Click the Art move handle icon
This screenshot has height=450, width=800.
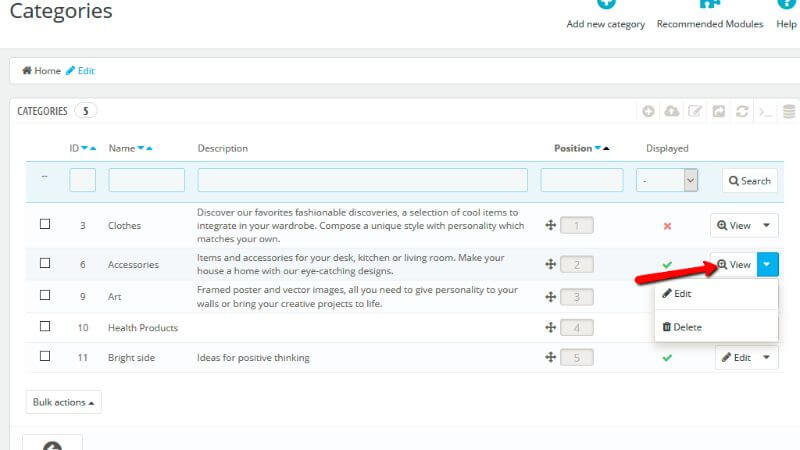coord(551,296)
